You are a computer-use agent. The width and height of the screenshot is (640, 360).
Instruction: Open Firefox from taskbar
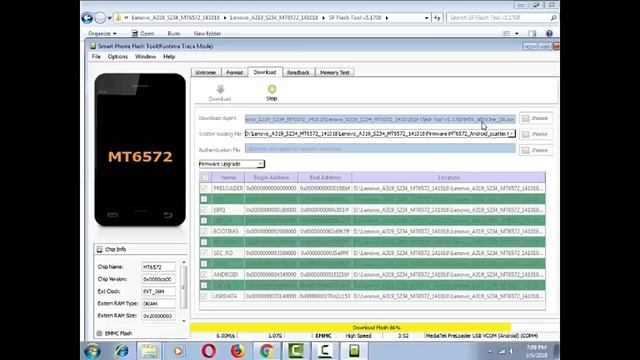[x=237, y=351]
